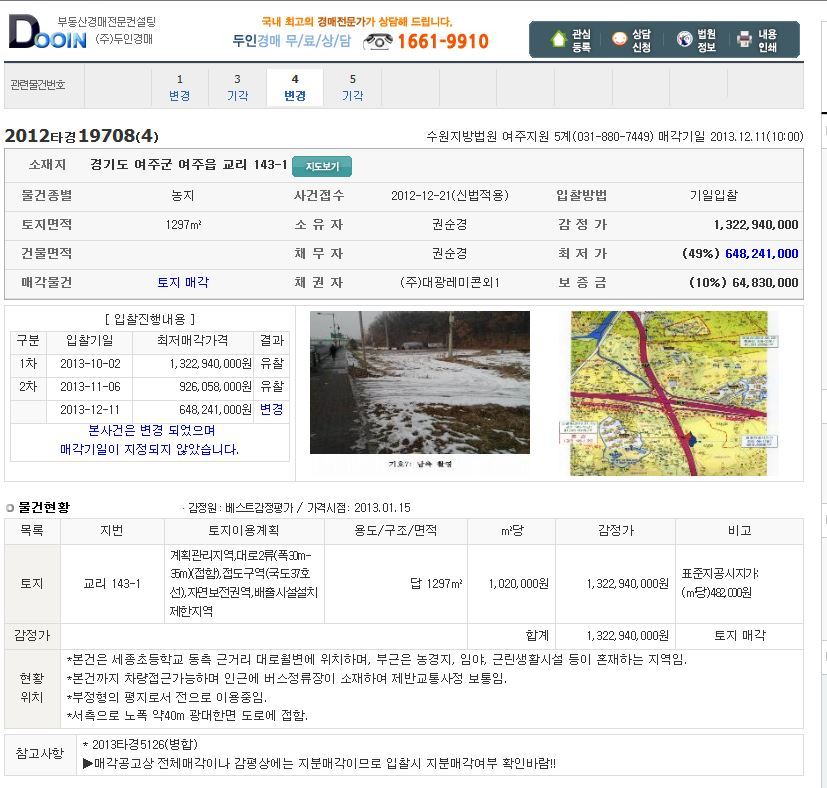Click the 관심등록 house icon
Viewport: 827px width, 788px height.
559,40
